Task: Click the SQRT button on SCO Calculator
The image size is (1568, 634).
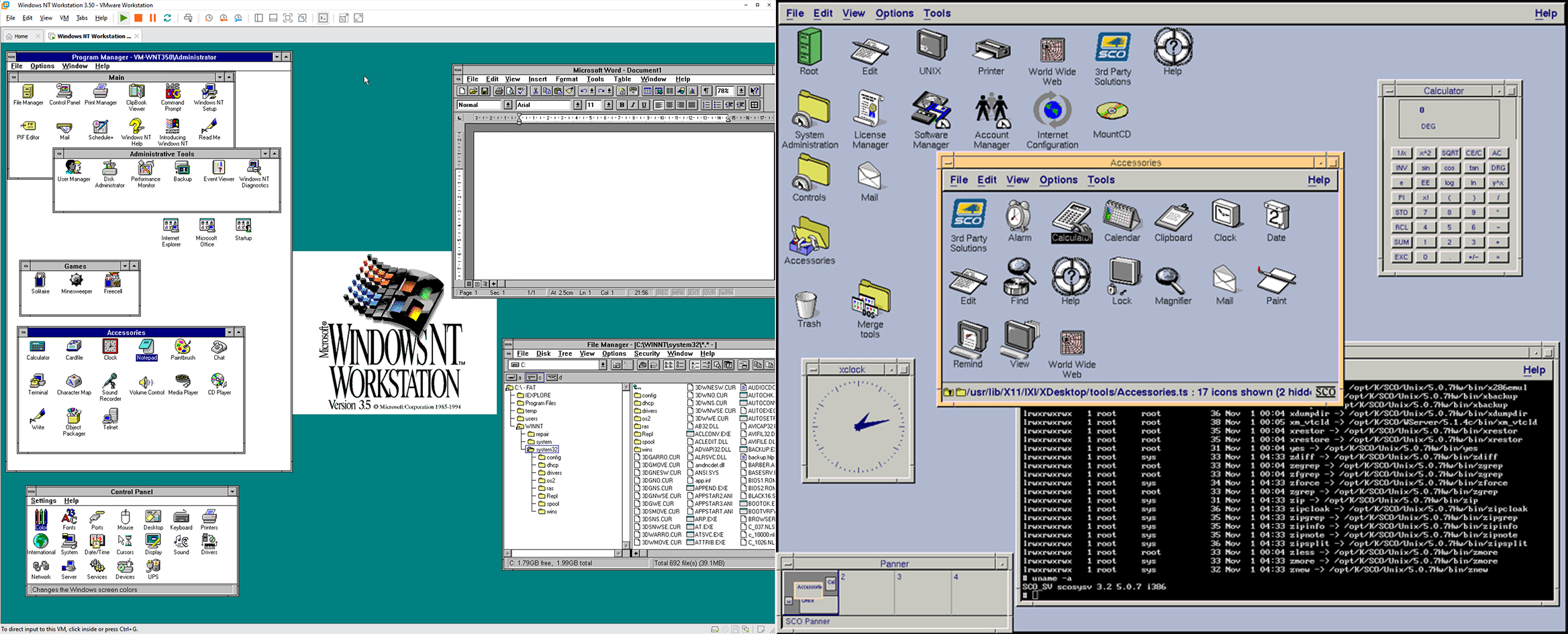Action: click(1450, 153)
